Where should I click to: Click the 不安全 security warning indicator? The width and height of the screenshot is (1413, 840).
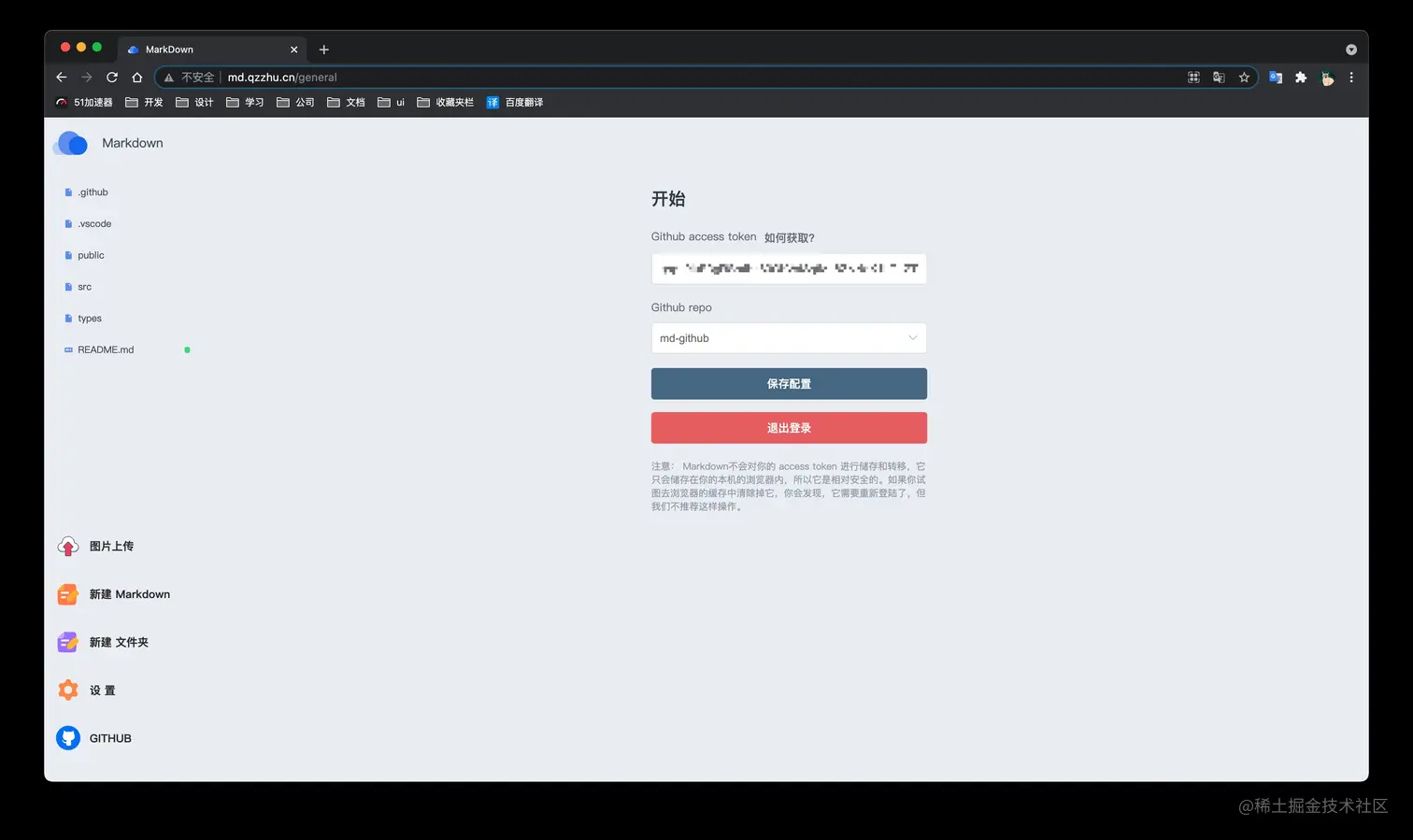pos(189,78)
